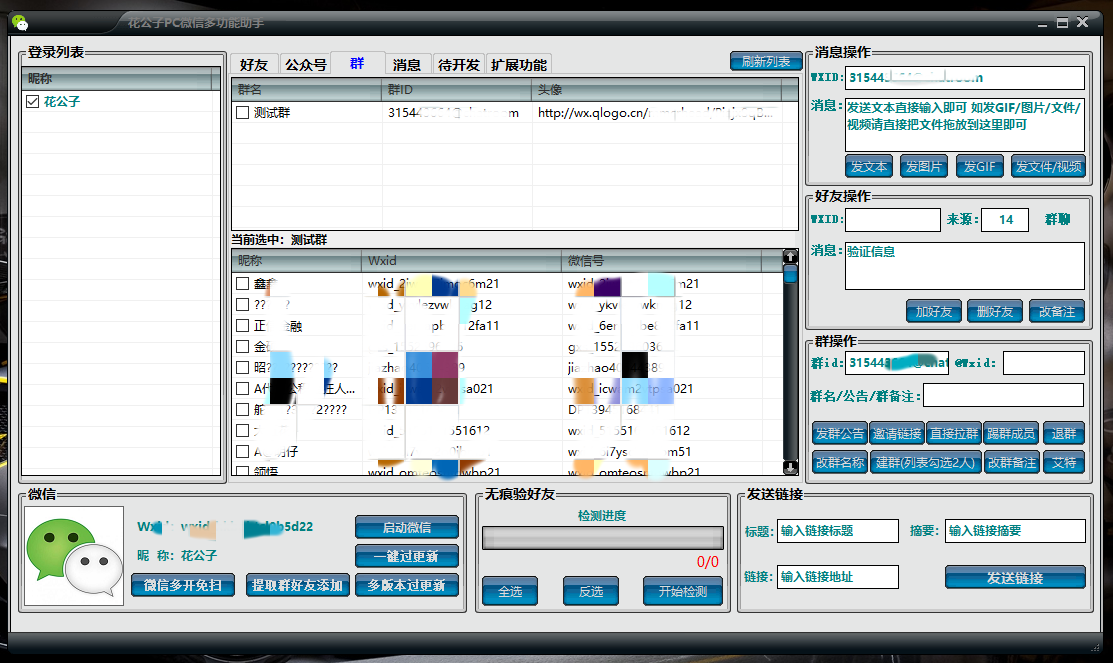1113x663 pixels.
Task: Focus the 群名/公告/群备注 input field
Action: point(1004,395)
